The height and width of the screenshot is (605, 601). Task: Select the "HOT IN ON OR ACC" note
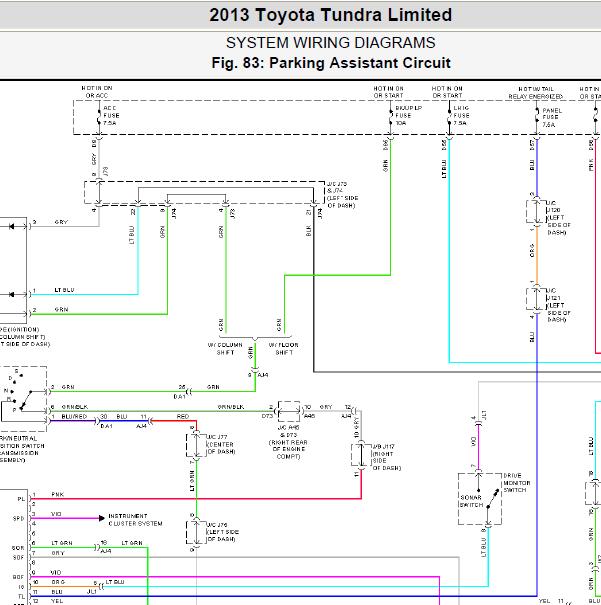coord(97,92)
